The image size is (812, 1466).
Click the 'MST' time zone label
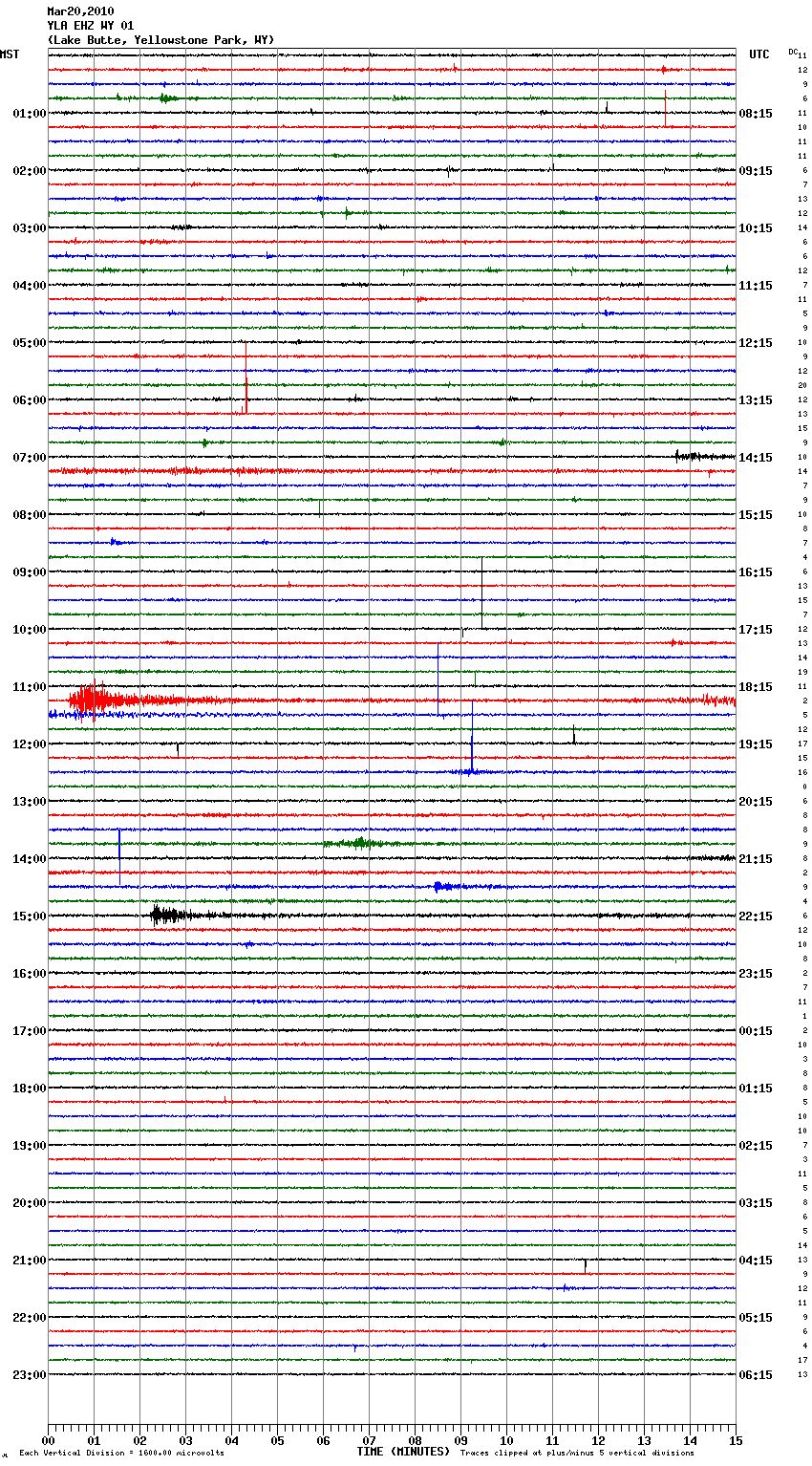10,54
